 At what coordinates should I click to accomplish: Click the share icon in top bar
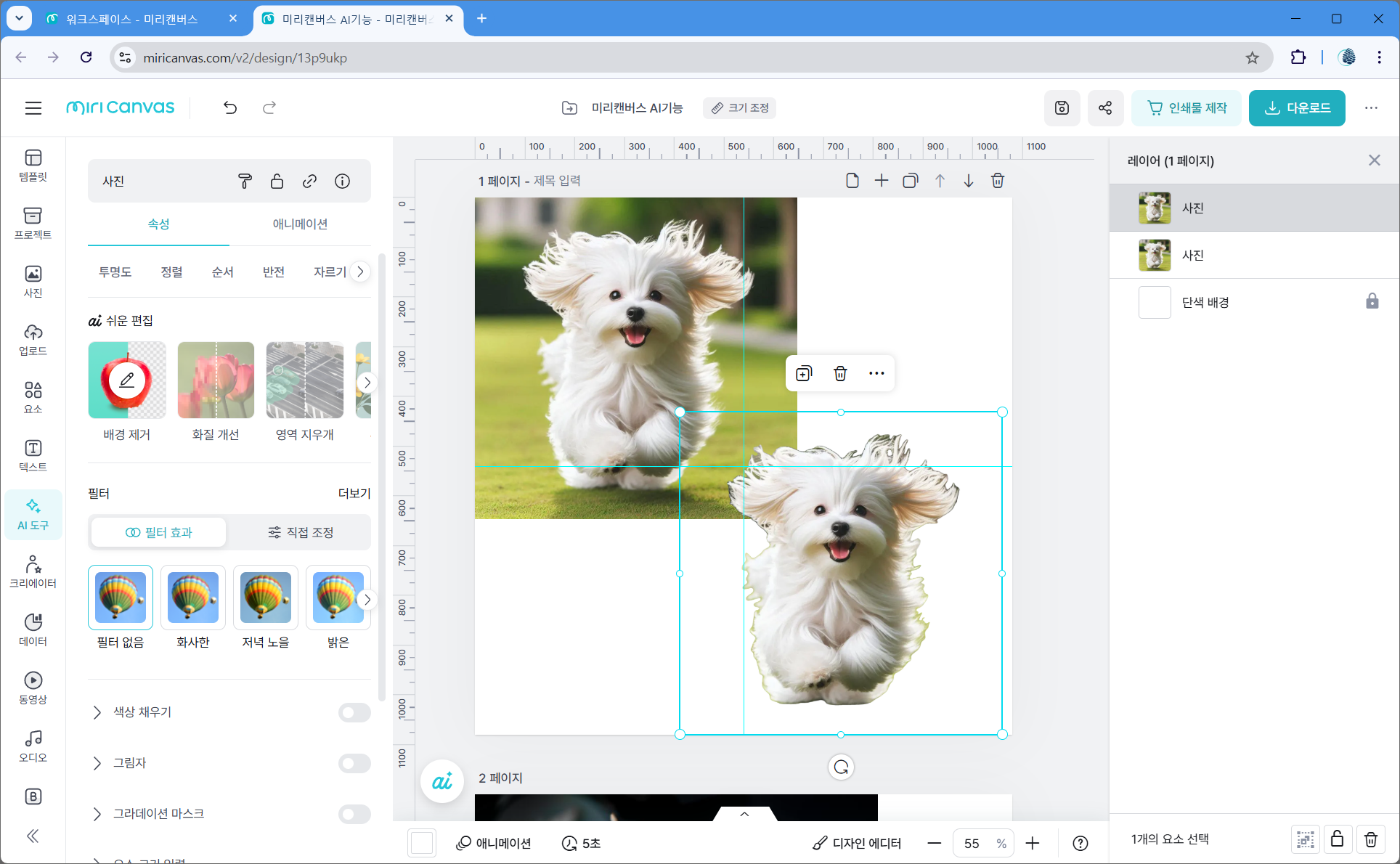tap(1104, 108)
